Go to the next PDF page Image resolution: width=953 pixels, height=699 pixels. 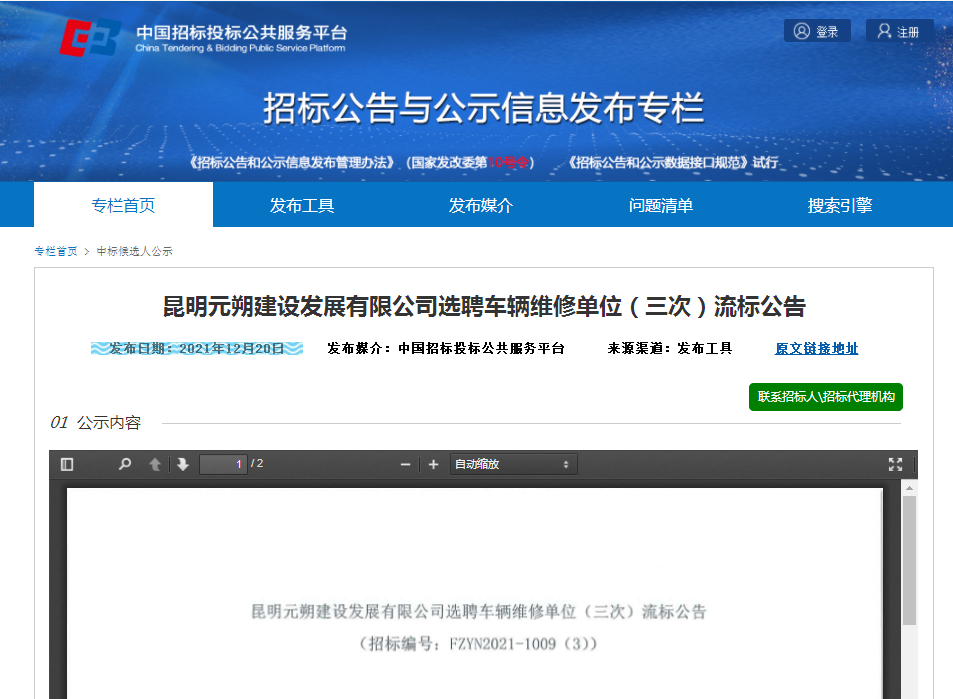pyautogui.click(x=180, y=463)
